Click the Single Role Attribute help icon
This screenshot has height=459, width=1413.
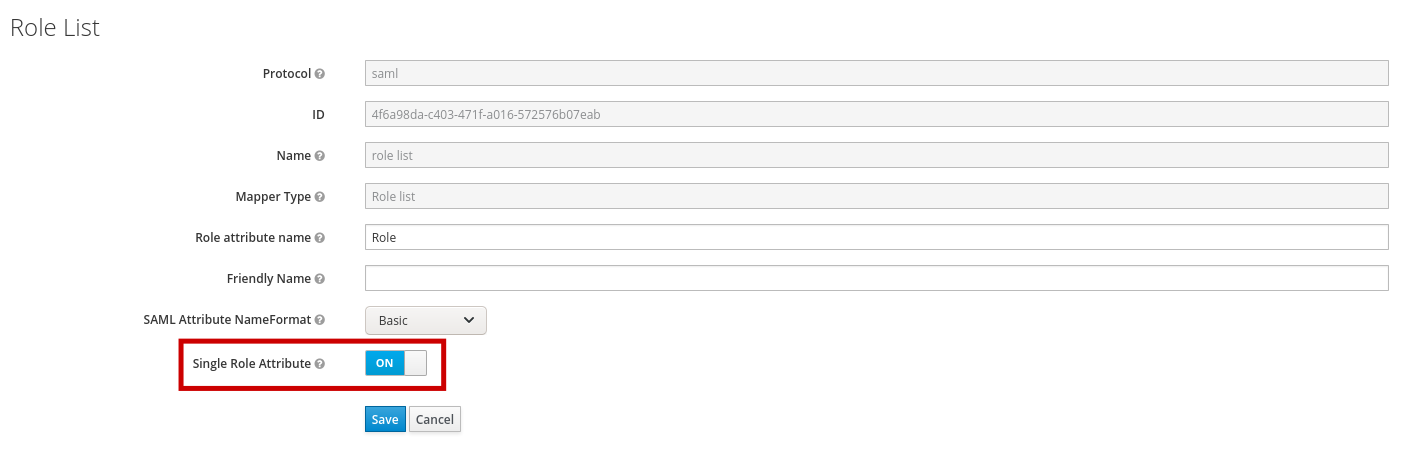[x=320, y=364]
